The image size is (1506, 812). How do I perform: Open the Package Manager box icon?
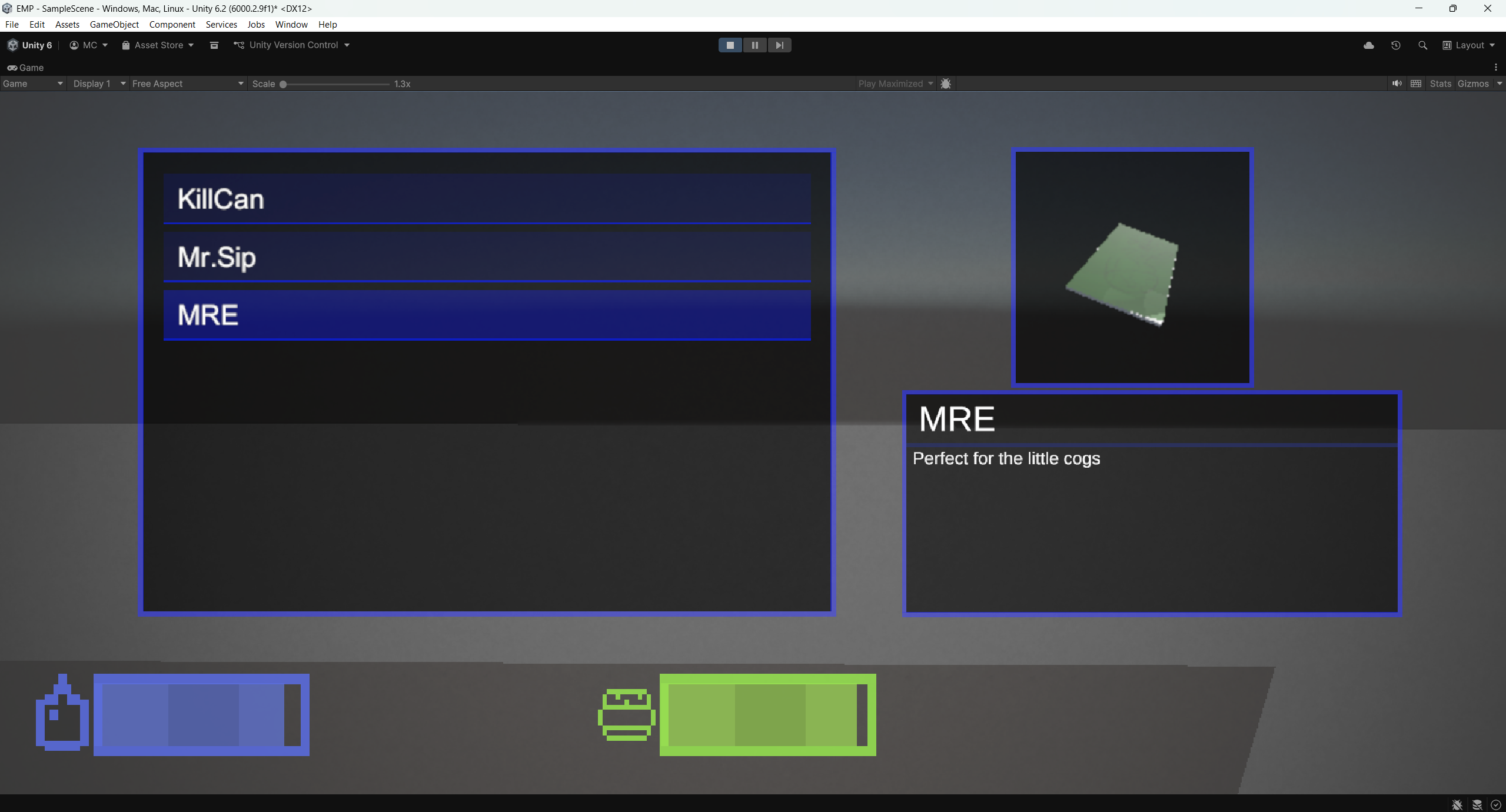pos(214,45)
